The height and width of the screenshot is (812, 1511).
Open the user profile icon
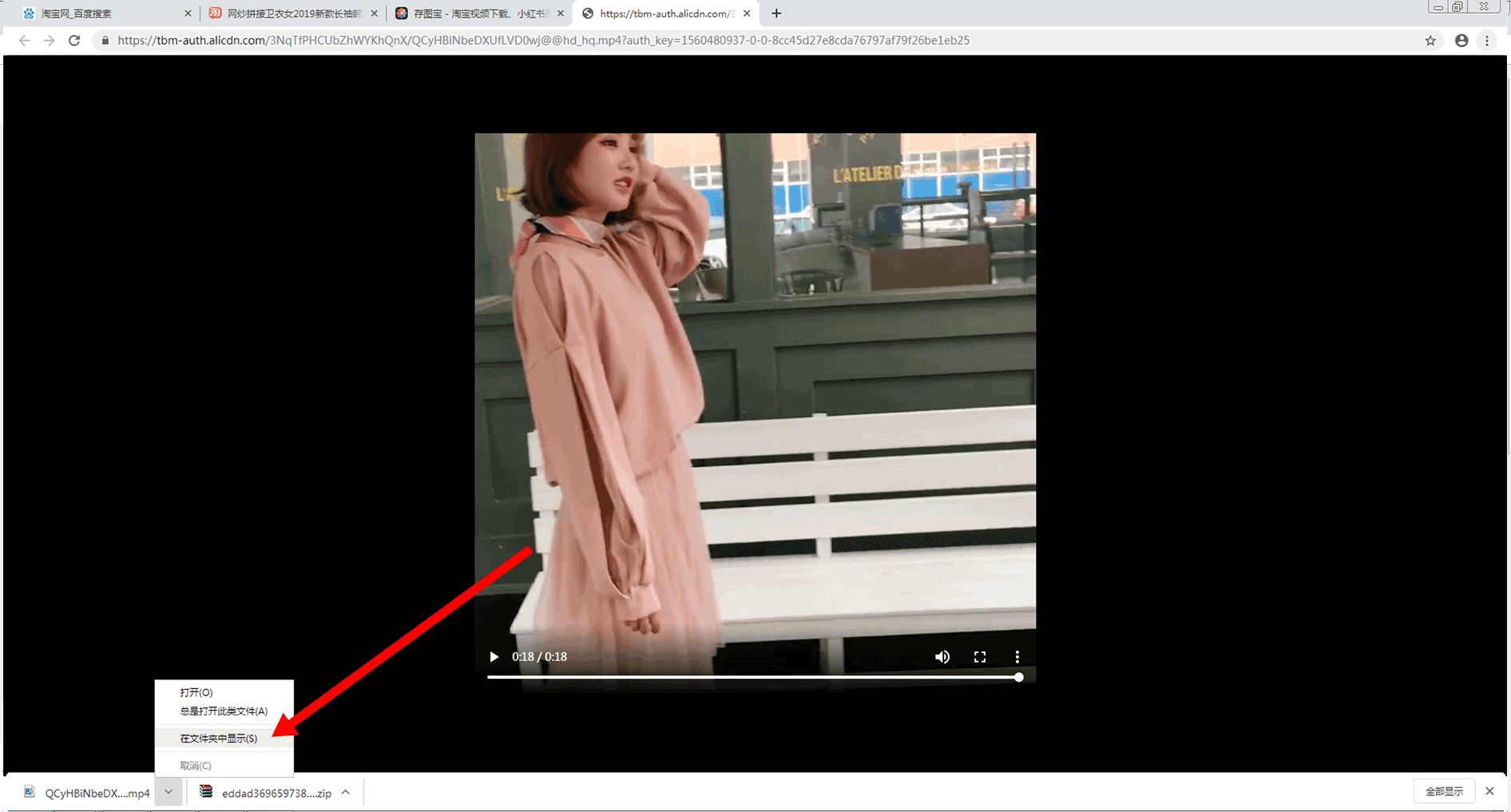(1461, 41)
